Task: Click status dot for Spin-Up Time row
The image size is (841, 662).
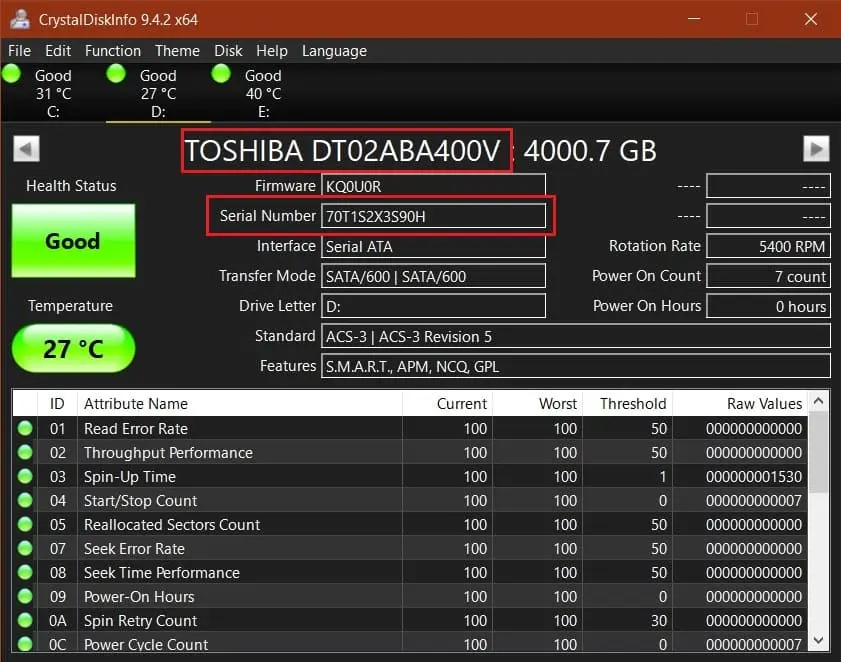Action: click(x=25, y=476)
